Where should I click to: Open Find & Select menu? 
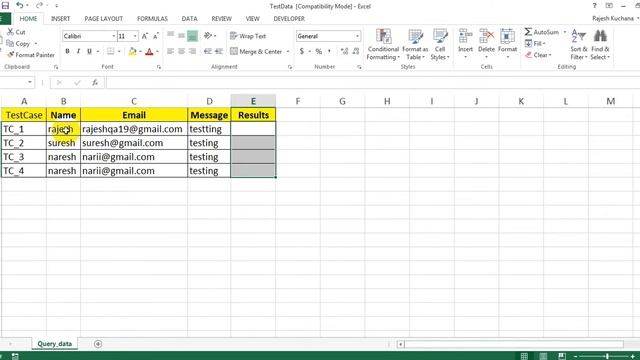point(600,45)
